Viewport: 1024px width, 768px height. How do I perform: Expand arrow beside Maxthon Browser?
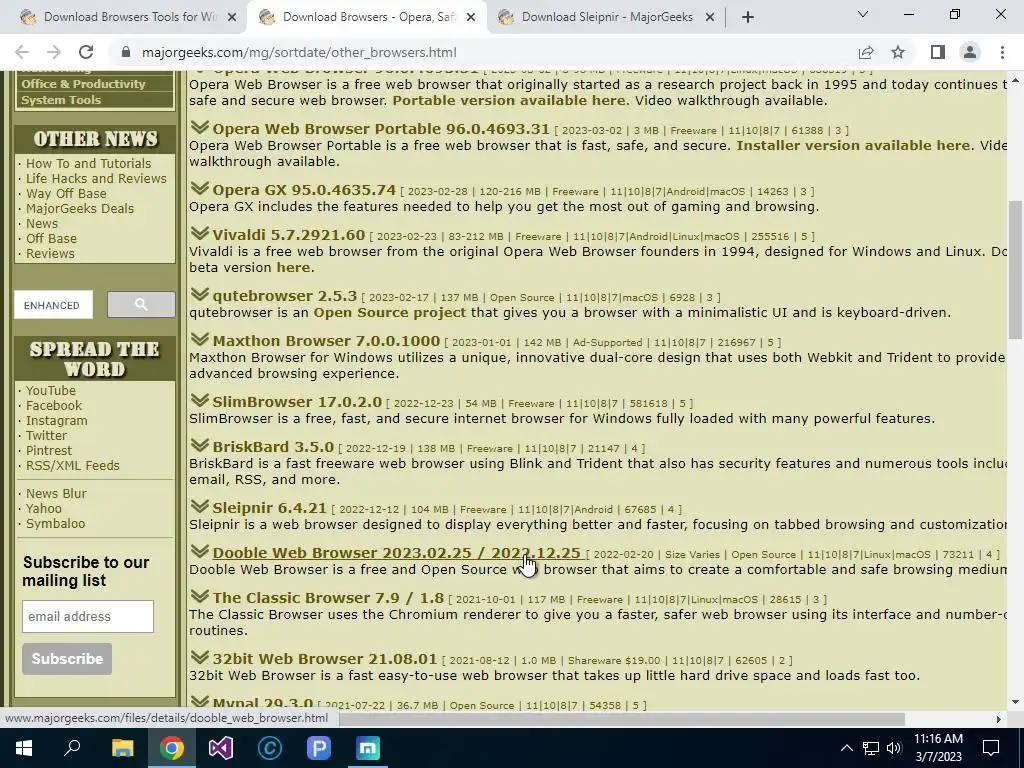click(199, 339)
